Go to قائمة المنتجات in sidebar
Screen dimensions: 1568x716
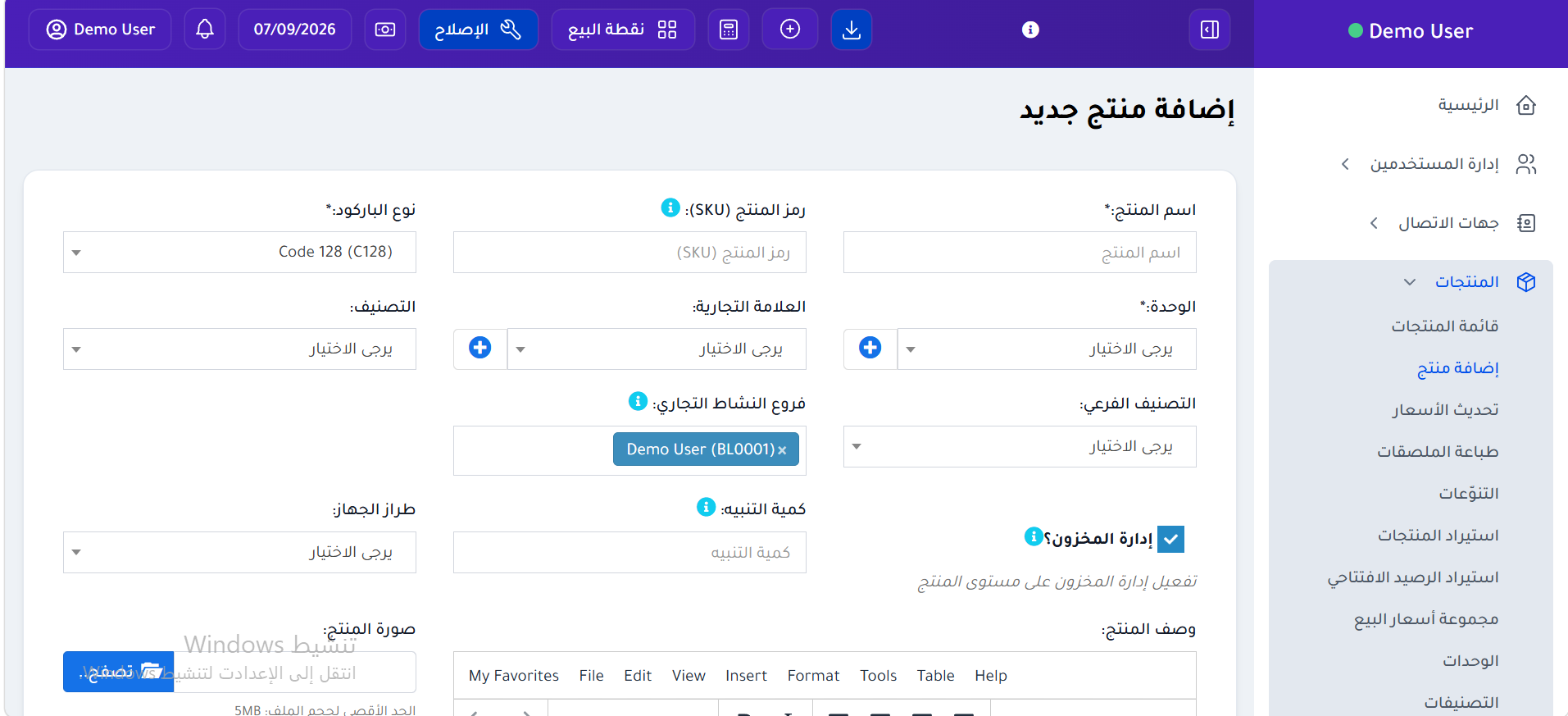1444,326
